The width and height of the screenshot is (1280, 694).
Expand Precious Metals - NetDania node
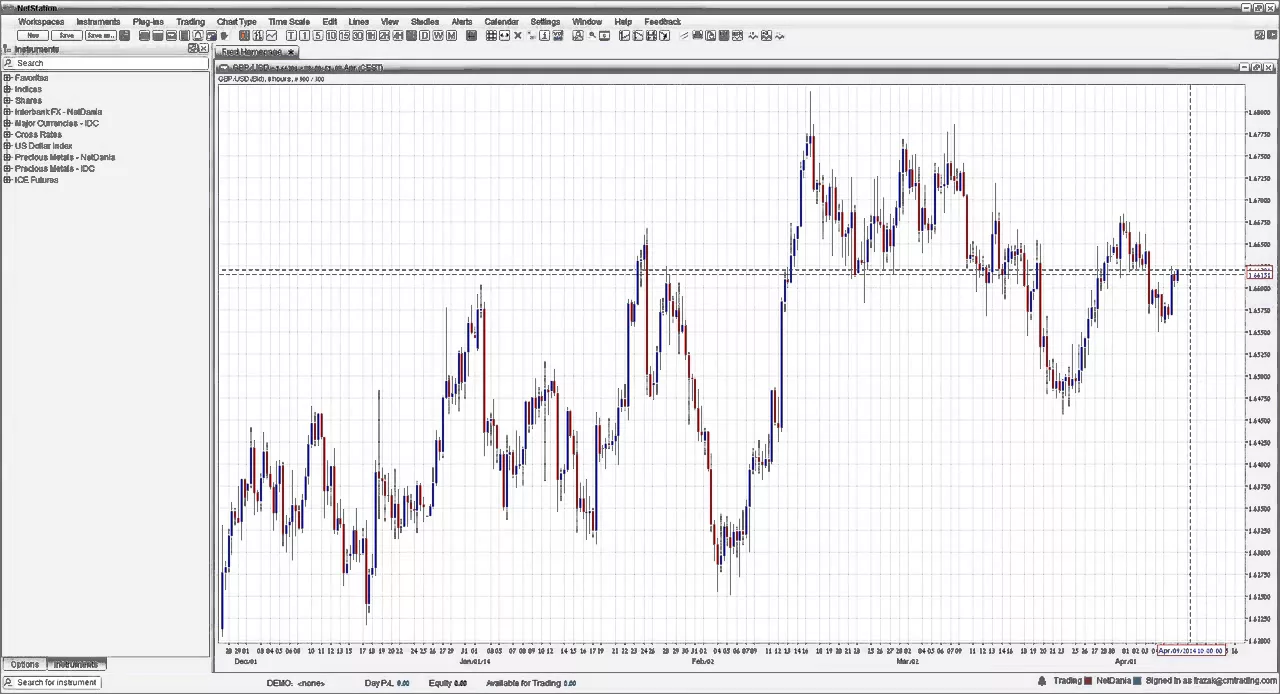7,157
